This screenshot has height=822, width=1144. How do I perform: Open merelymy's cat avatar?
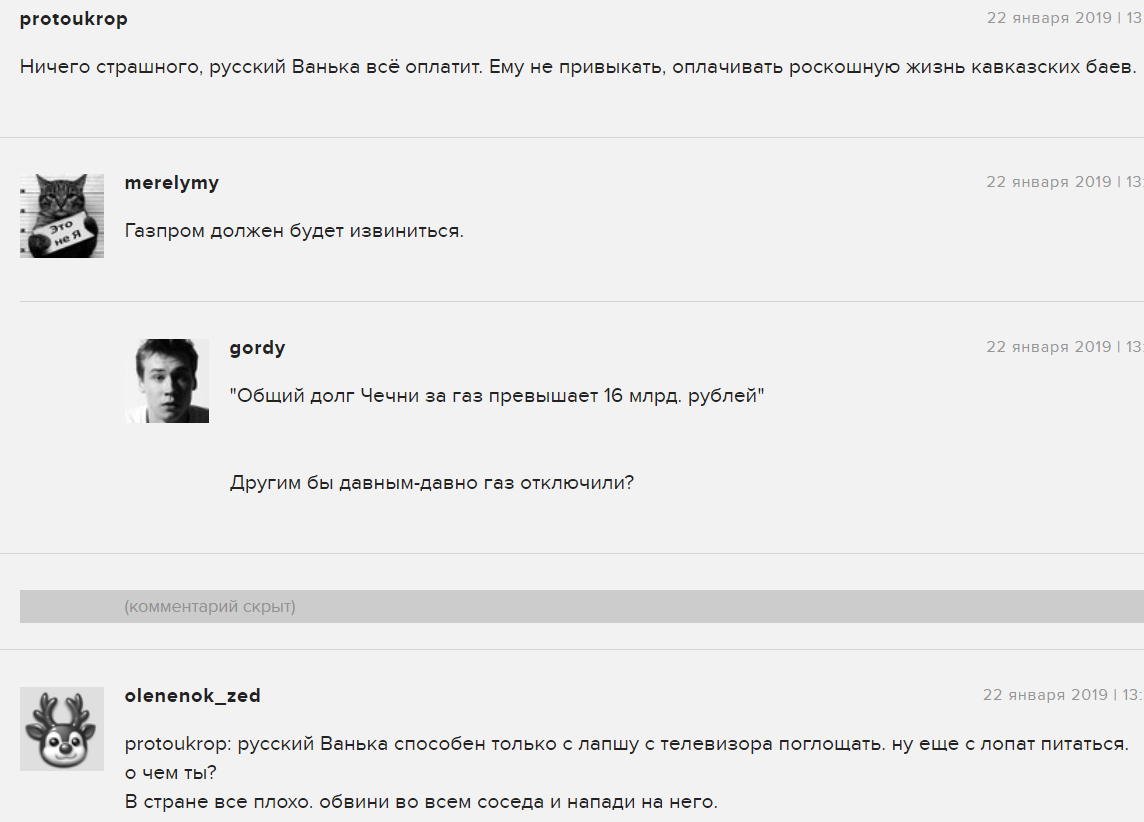(x=62, y=216)
